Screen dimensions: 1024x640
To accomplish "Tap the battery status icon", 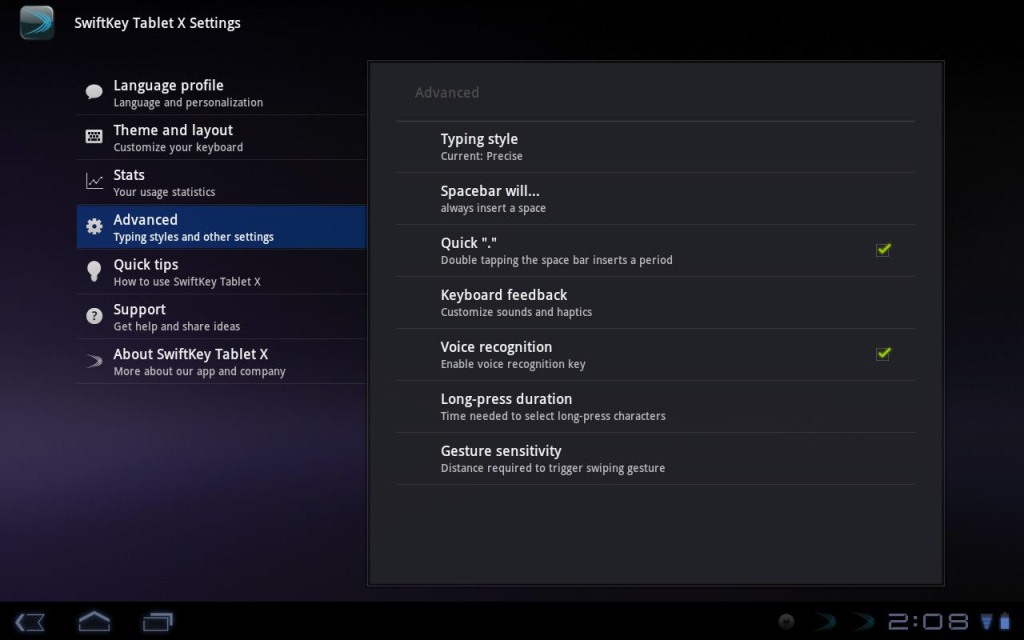I will tap(1004, 622).
